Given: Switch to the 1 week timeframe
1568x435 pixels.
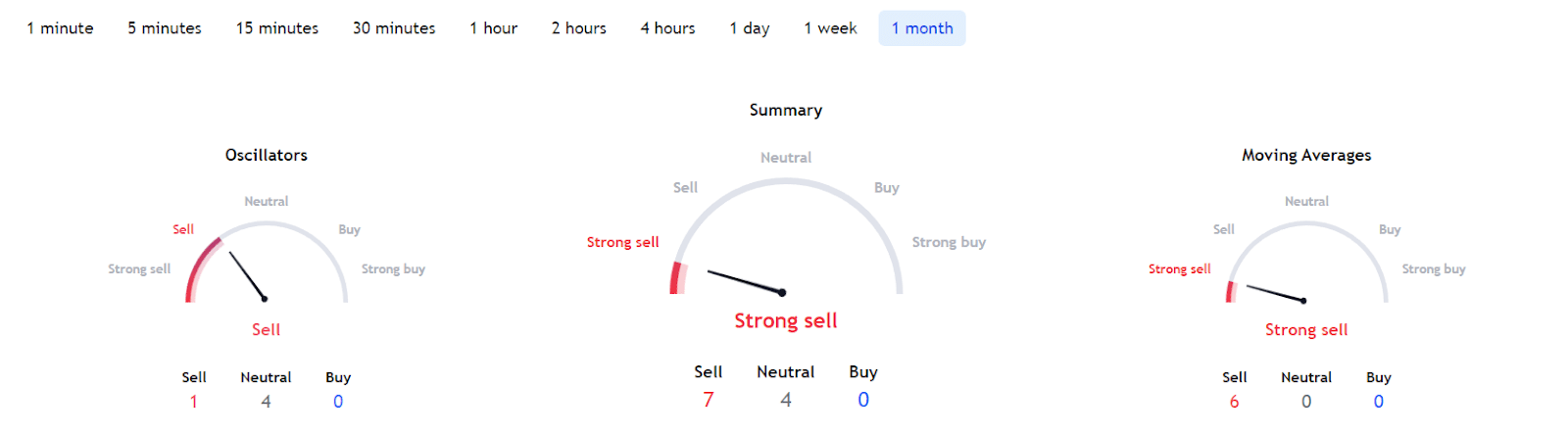Looking at the screenshot, I should [830, 28].
